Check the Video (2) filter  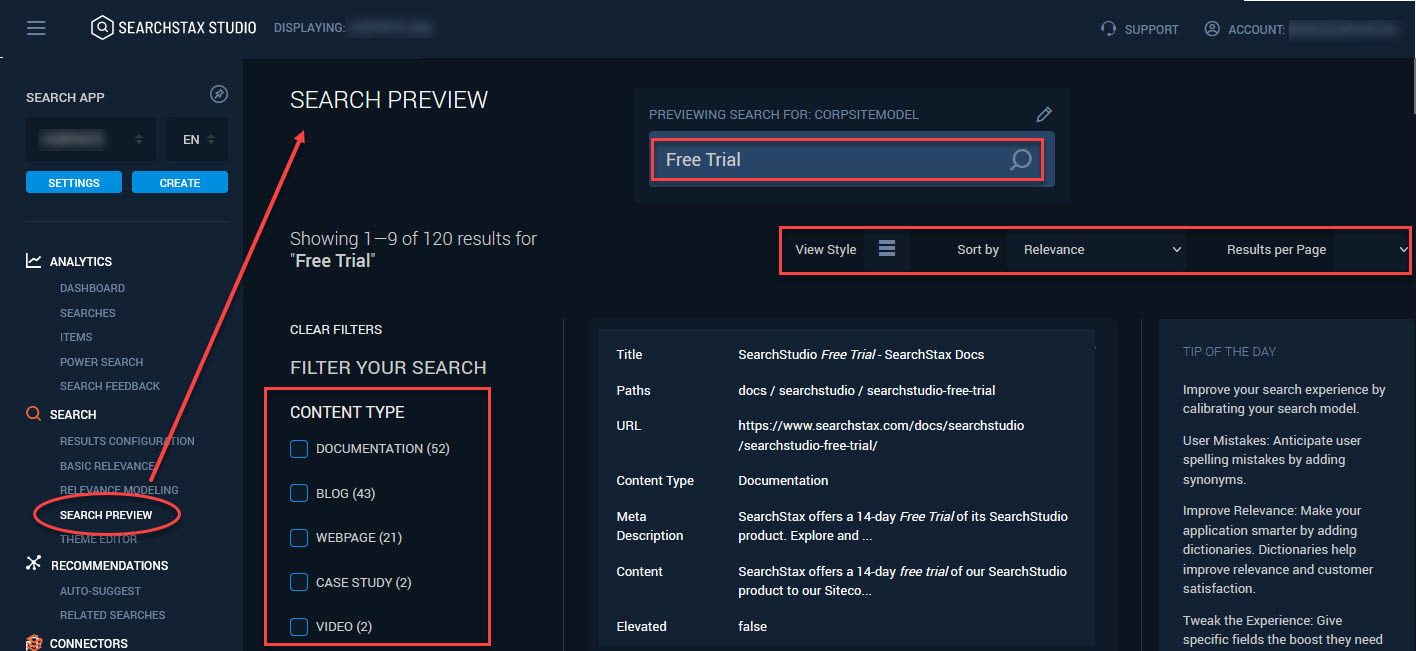[x=298, y=627]
